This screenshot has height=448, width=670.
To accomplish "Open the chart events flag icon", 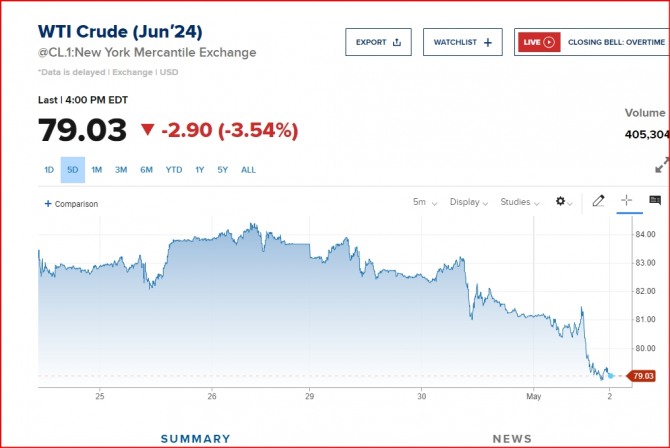I will click(655, 201).
